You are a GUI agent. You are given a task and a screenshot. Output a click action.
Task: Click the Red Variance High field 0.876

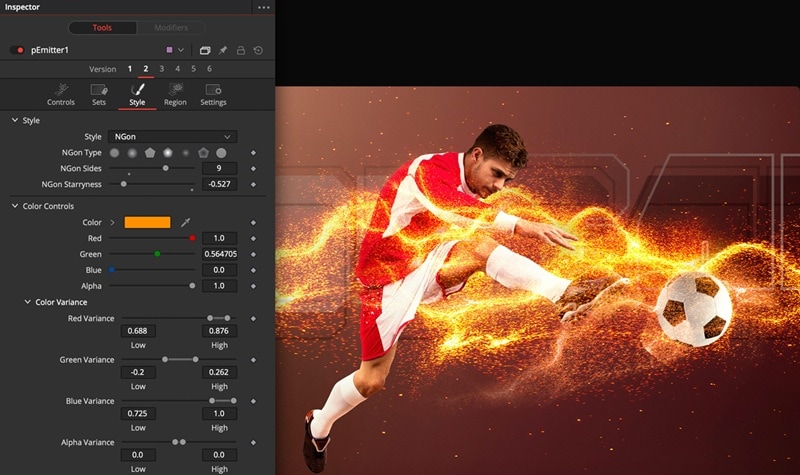(x=219, y=331)
